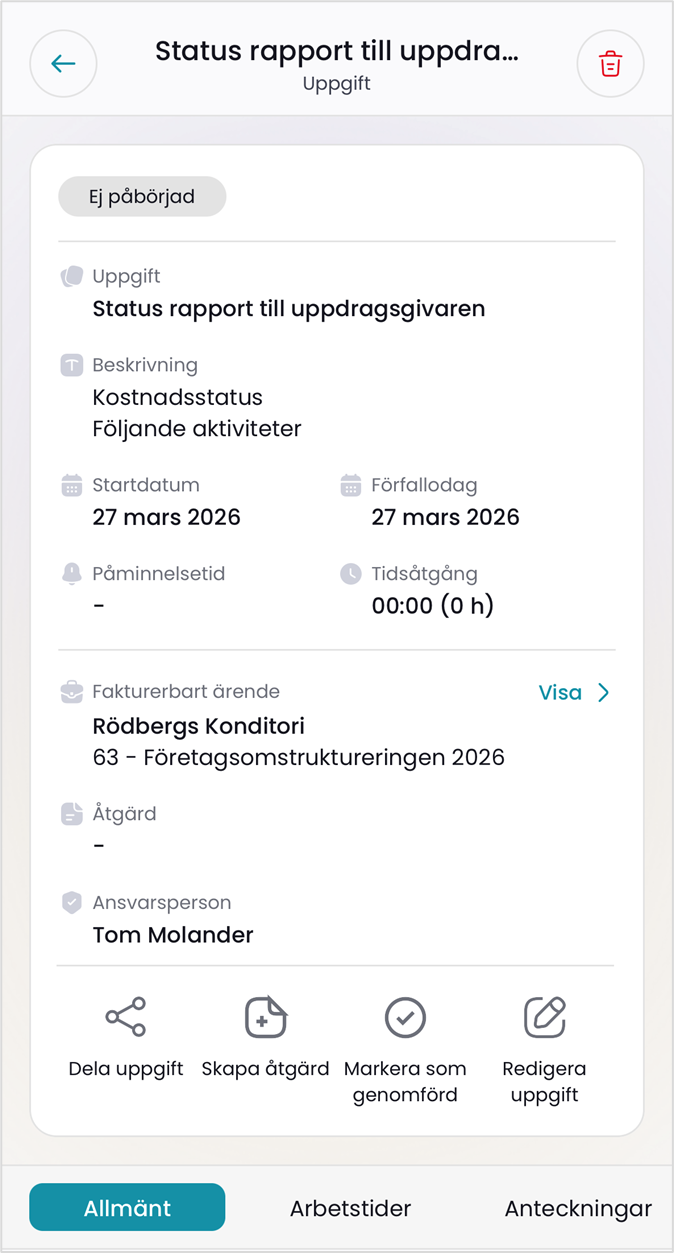Image resolution: width=674 pixels, height=1253 pixels.
Task: Open the Visa link for the case
Action: click(x=560, y=693)
